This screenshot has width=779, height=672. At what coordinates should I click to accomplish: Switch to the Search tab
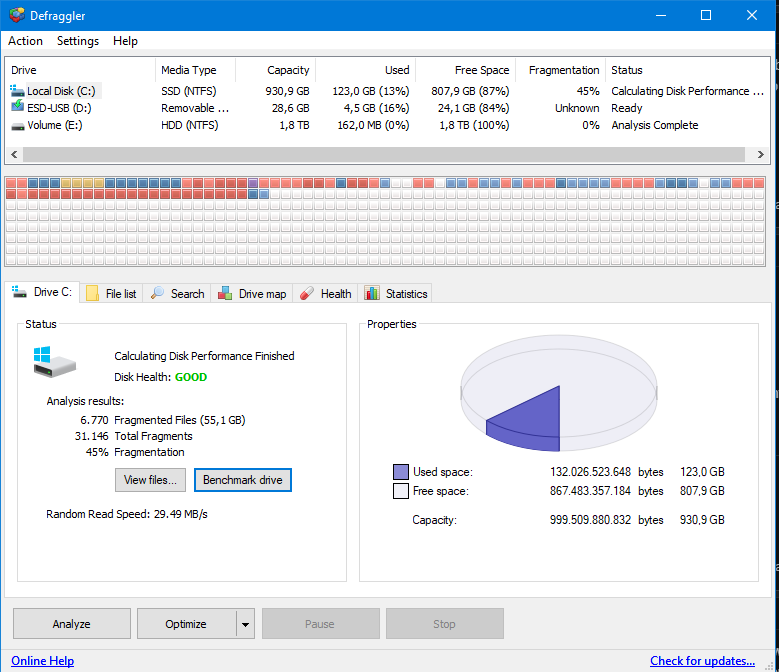pyautogui.click(x=177, y=294)
